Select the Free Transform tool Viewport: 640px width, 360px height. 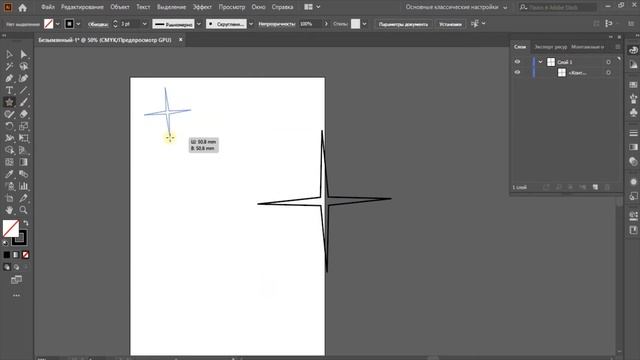(23, 138)
